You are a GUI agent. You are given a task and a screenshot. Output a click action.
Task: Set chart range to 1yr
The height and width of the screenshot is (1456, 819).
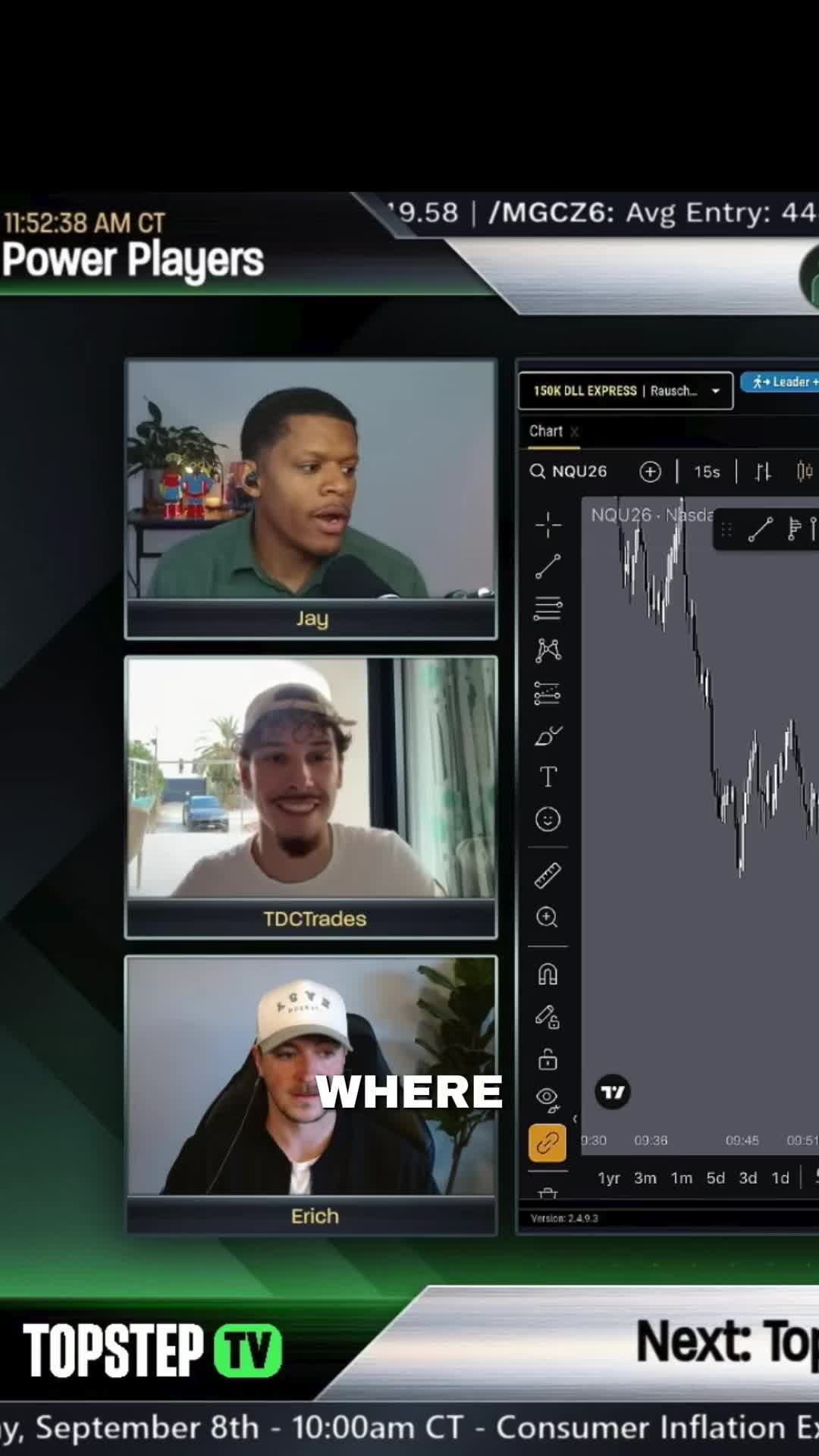click(609, 1178)
